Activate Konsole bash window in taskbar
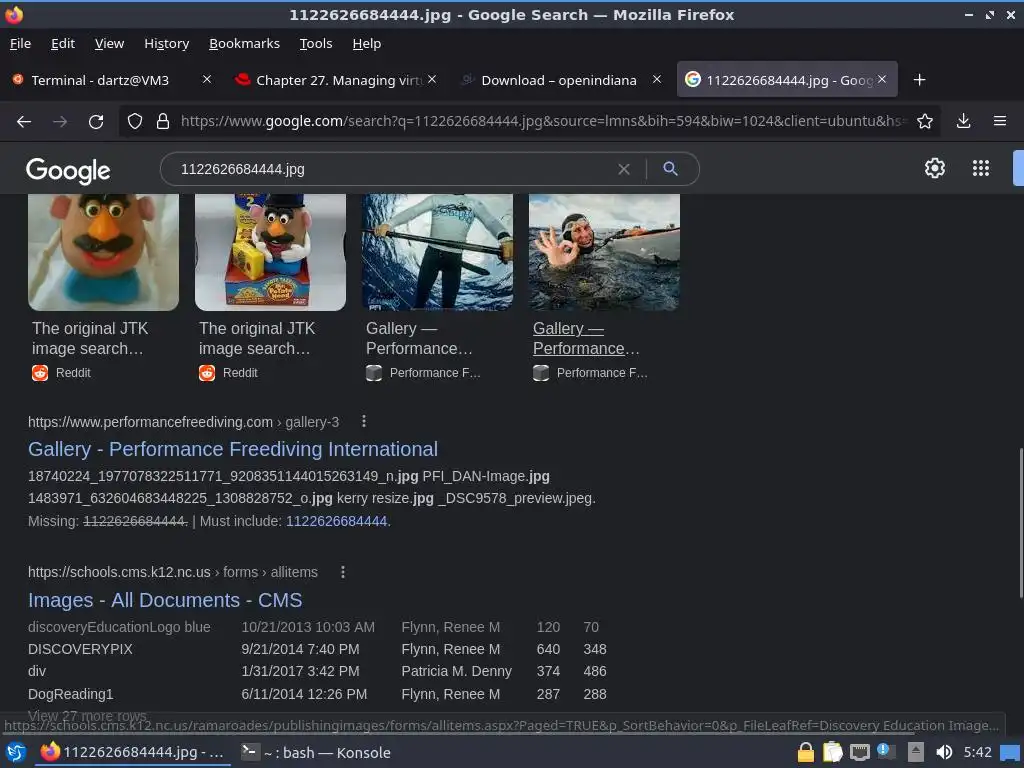1024x768 pixels. (316, 752)
